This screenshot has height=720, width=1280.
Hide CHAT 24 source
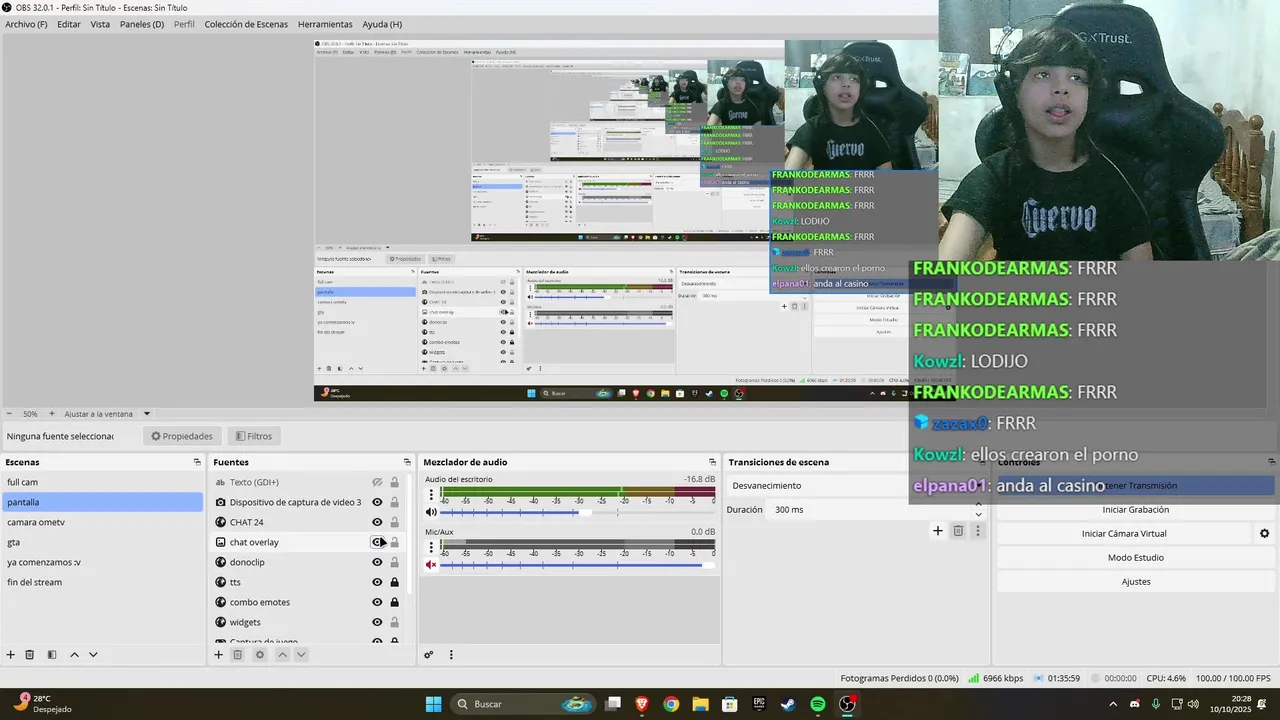click(377, 522)
